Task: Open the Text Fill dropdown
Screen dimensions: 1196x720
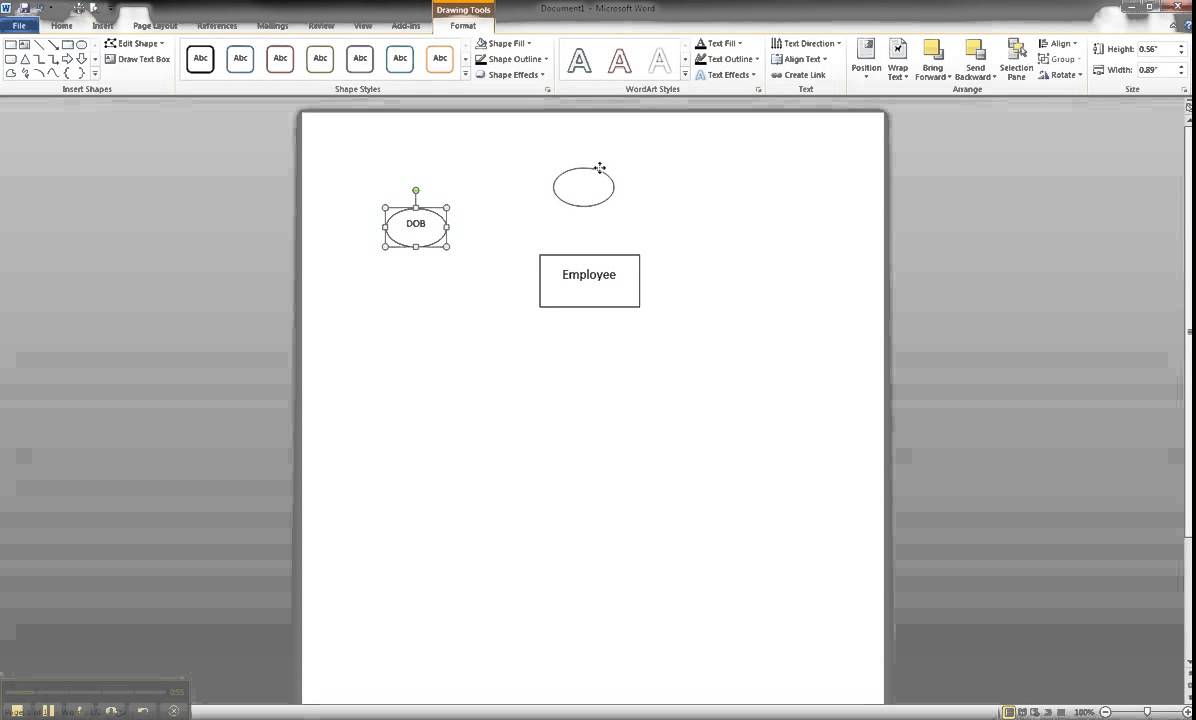Action: click(x=719, y=43)
